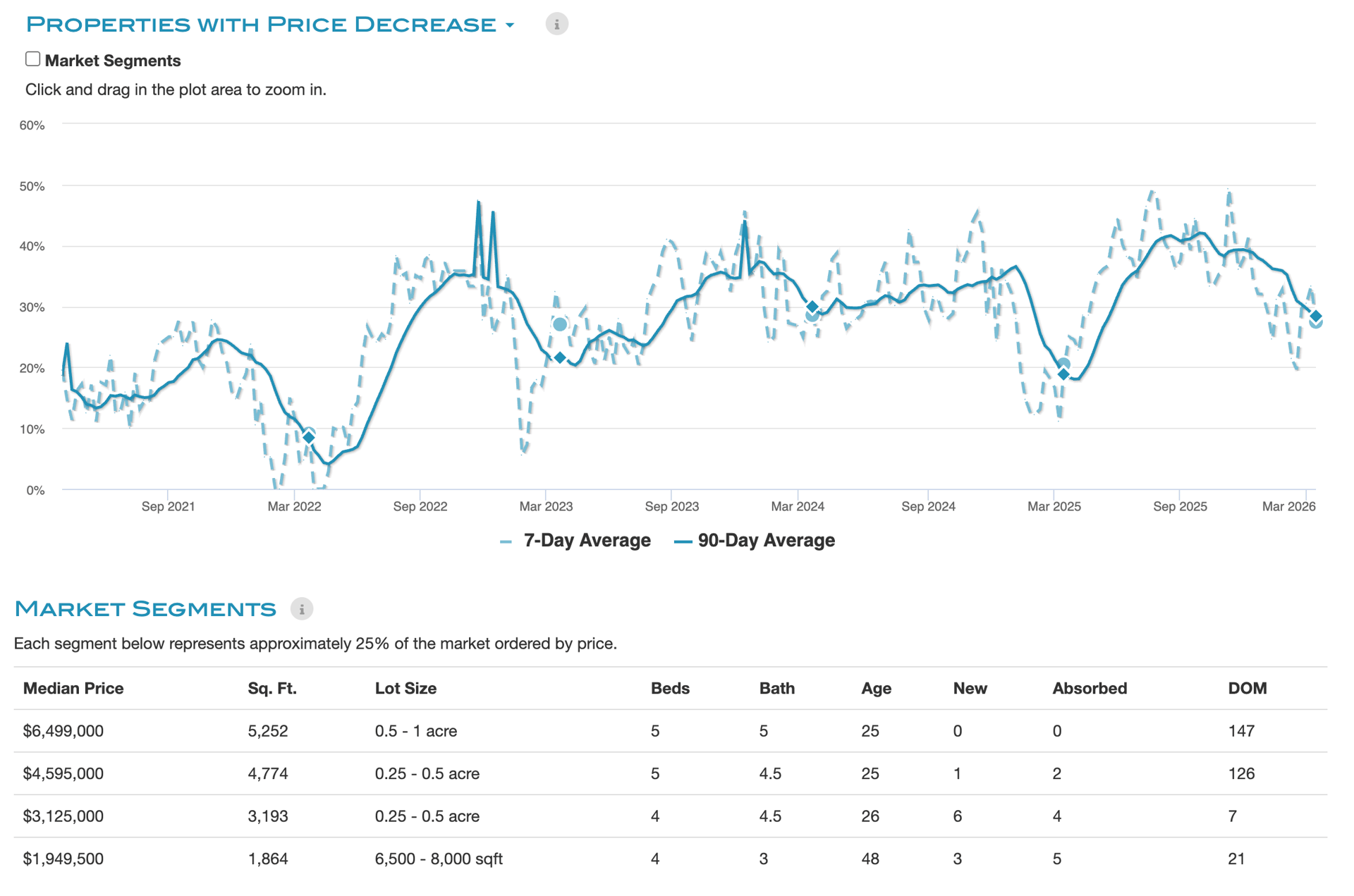The height and width of the screenshot is (896, 1354).
Task: Click the diamond marker near Mar 2023
Action: (560, 358)
